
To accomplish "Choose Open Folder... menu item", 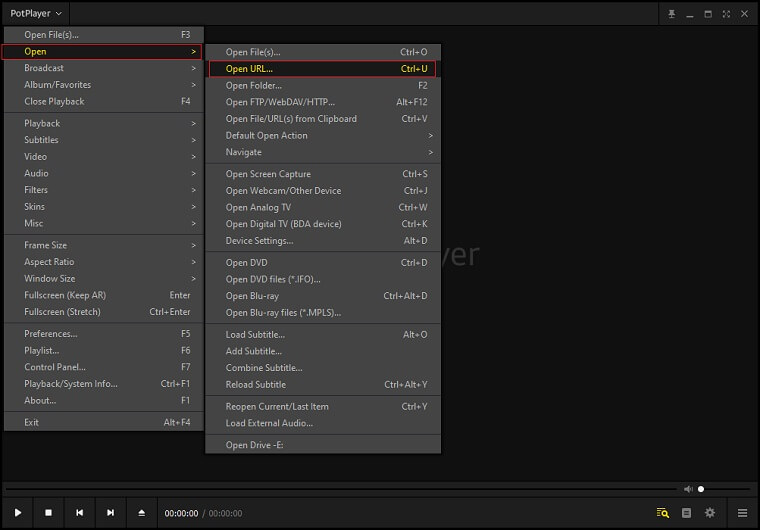I will (323, 85).
